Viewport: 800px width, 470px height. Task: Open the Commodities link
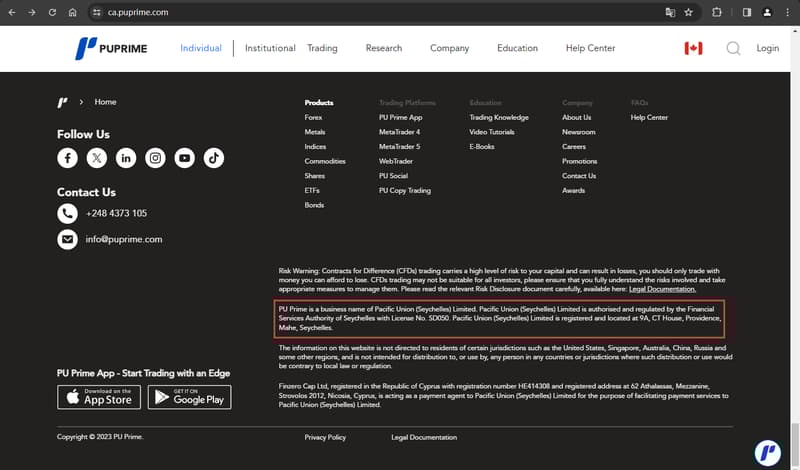[x=325, y=161]
